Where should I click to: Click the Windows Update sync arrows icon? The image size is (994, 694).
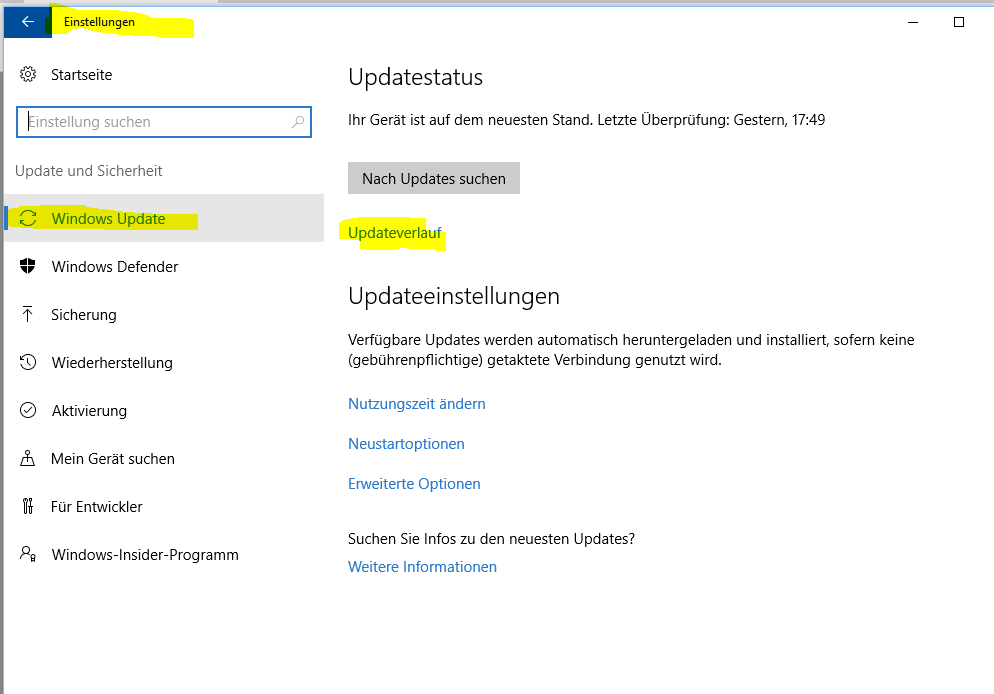pos(28,219)
